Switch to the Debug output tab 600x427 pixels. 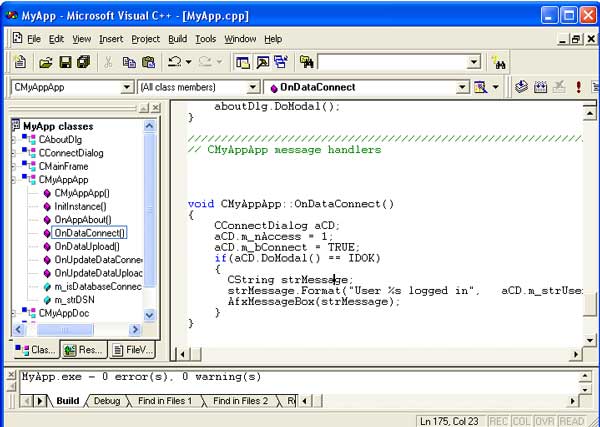(107, 401)
